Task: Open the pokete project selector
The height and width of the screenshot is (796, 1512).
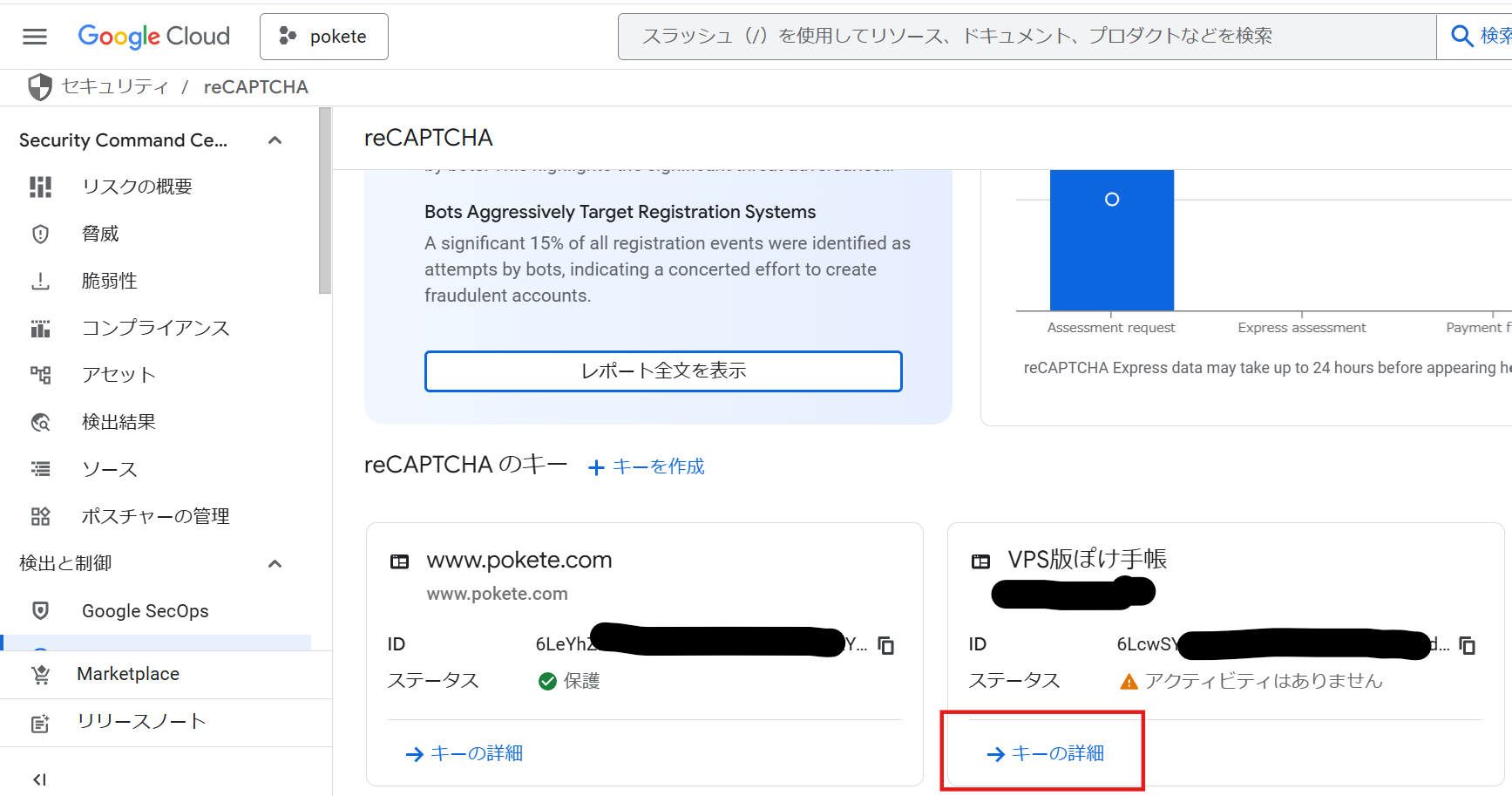Action: [x=324, y=37]
